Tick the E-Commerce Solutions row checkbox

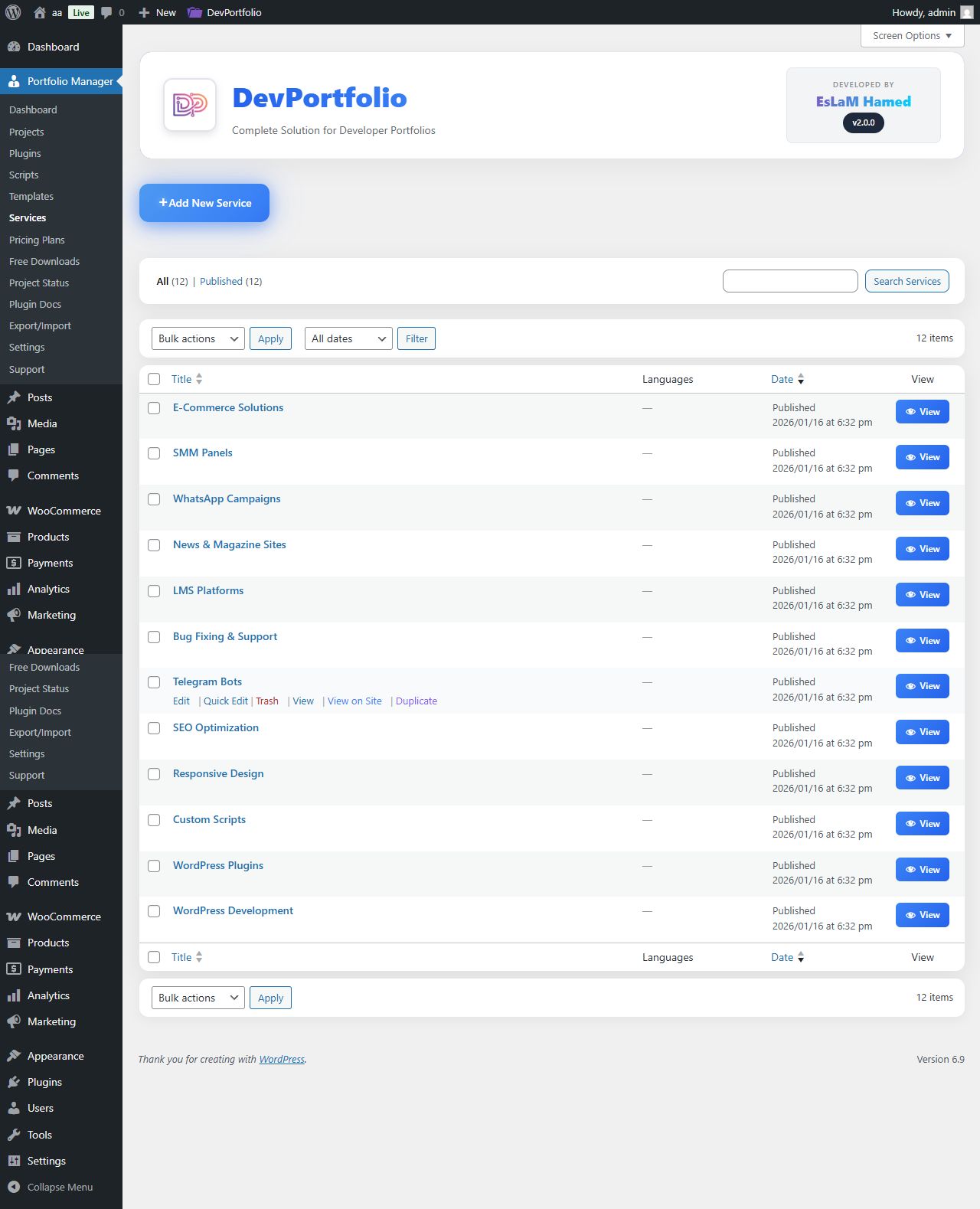coord(154,408)
